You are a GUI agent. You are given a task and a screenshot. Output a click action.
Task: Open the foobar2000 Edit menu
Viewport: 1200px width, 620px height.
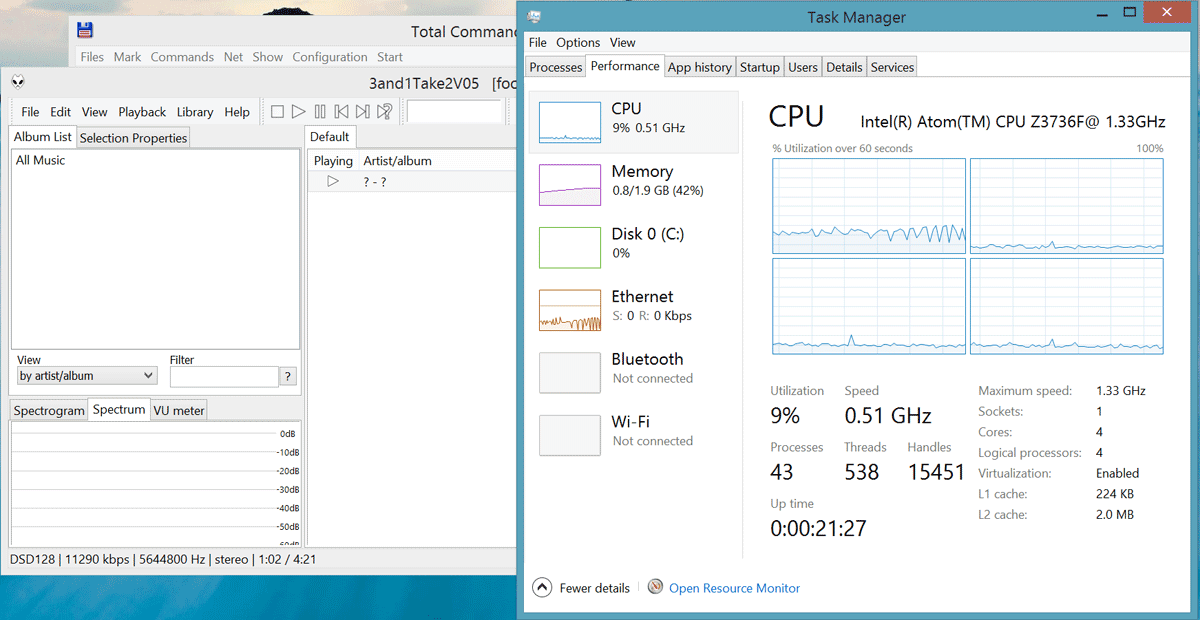pos(61,112)
